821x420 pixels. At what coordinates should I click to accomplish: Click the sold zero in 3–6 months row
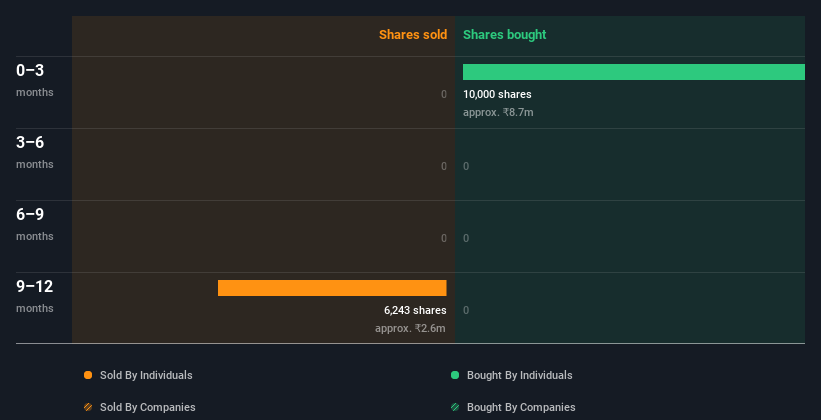coord(444,166)
